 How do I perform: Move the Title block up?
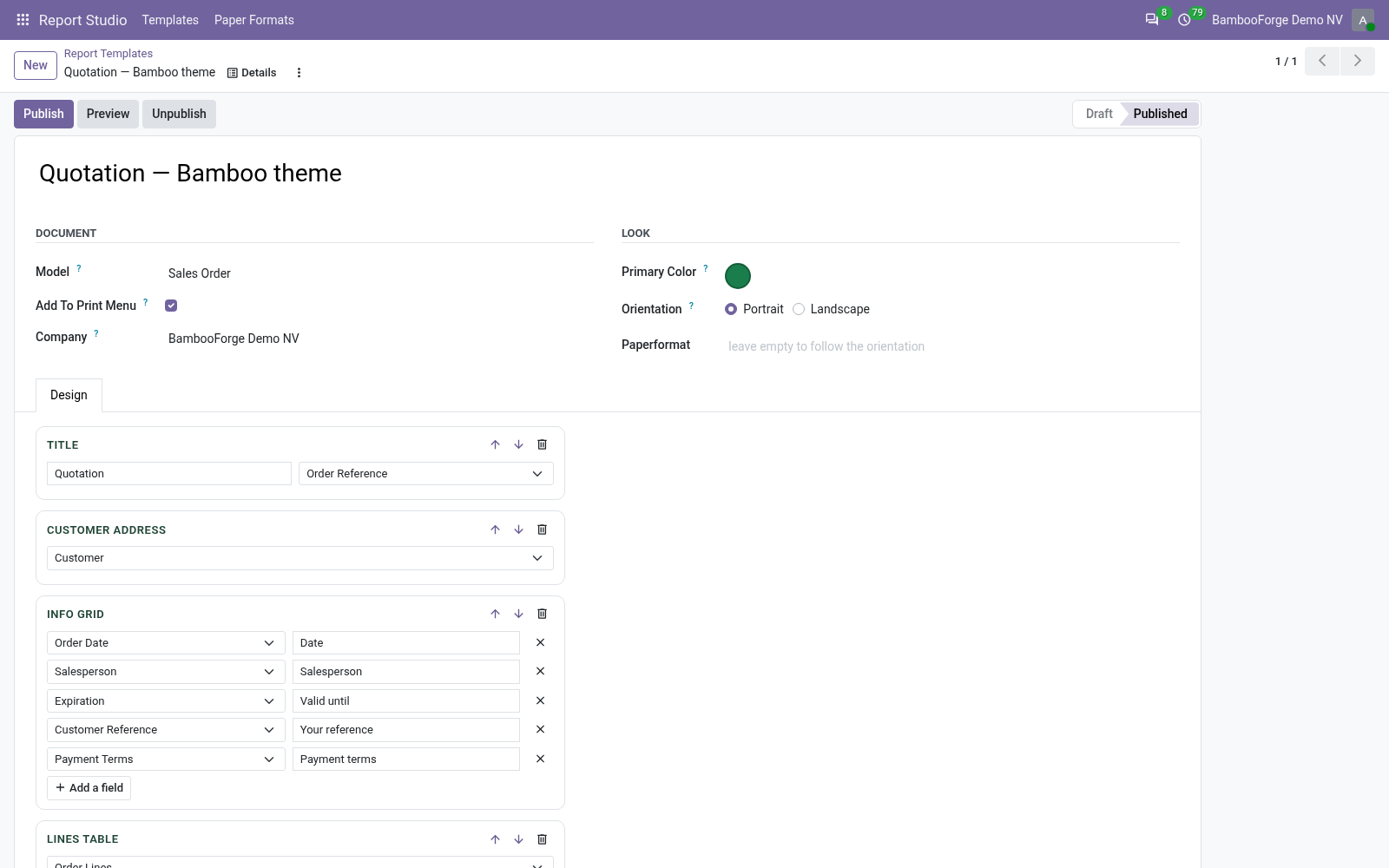coord(495,444)
